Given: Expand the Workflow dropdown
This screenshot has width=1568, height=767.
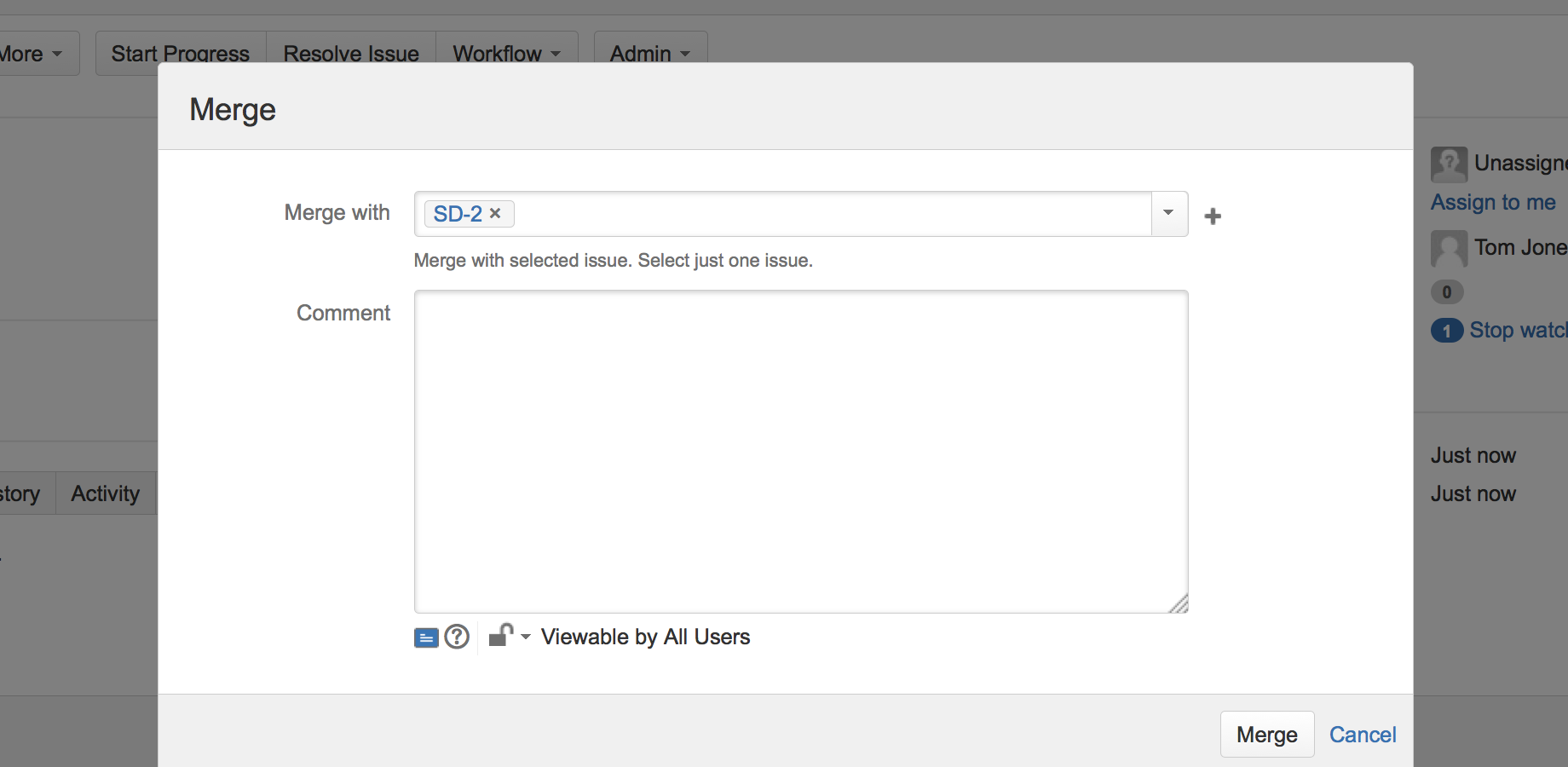Looking at the screenshot, I should pos(506,53).
